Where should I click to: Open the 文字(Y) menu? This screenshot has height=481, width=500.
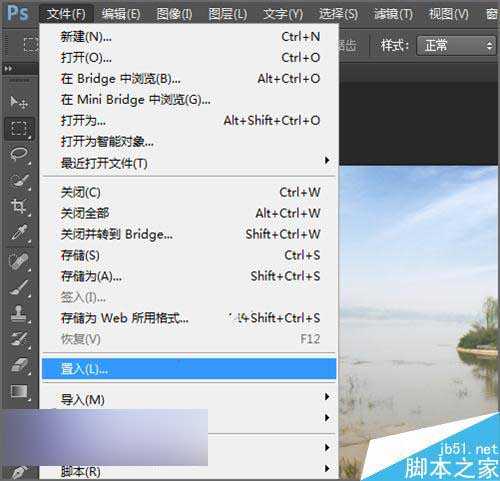283,14
